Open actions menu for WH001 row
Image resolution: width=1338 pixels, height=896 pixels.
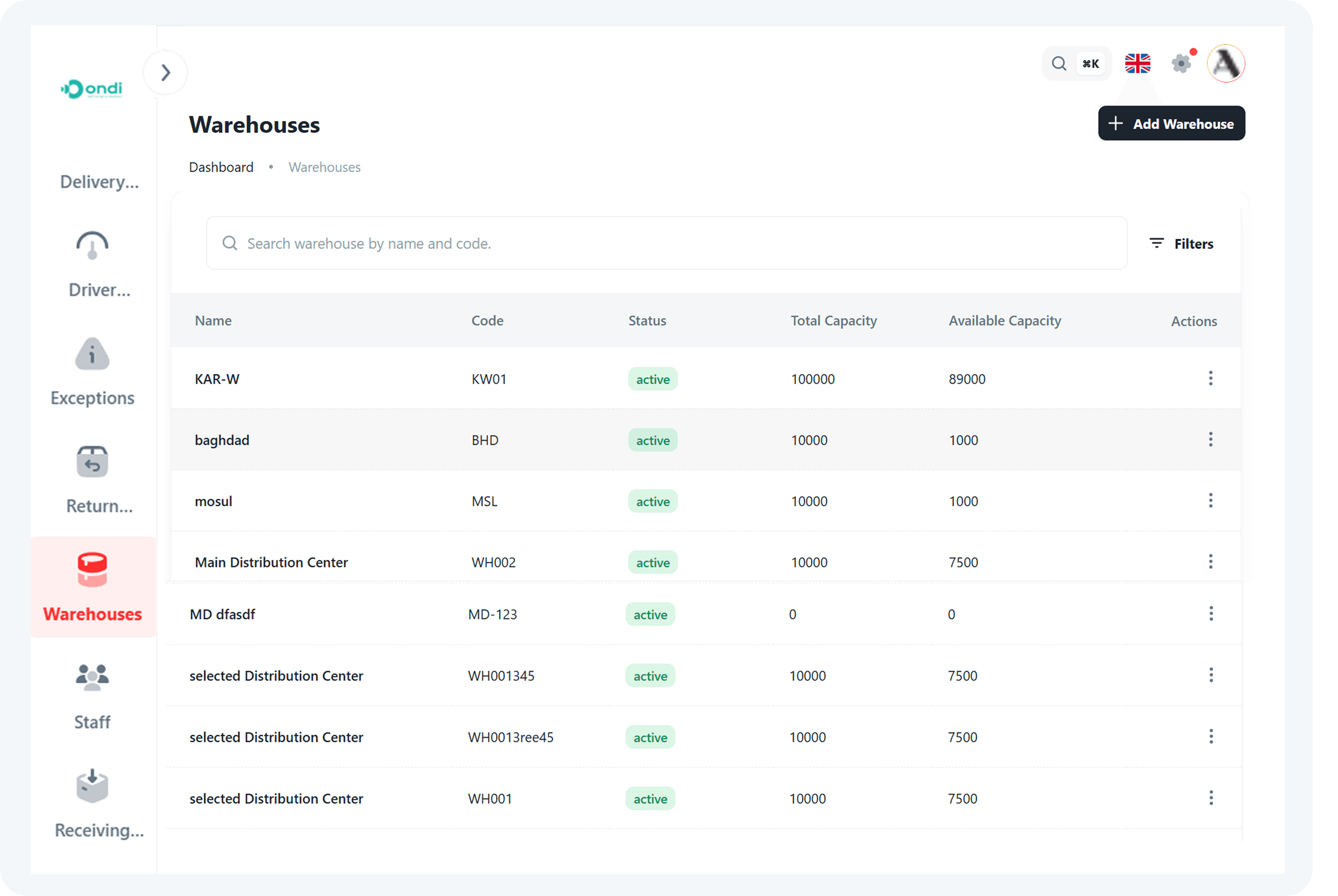click(x=1210, y=798)
